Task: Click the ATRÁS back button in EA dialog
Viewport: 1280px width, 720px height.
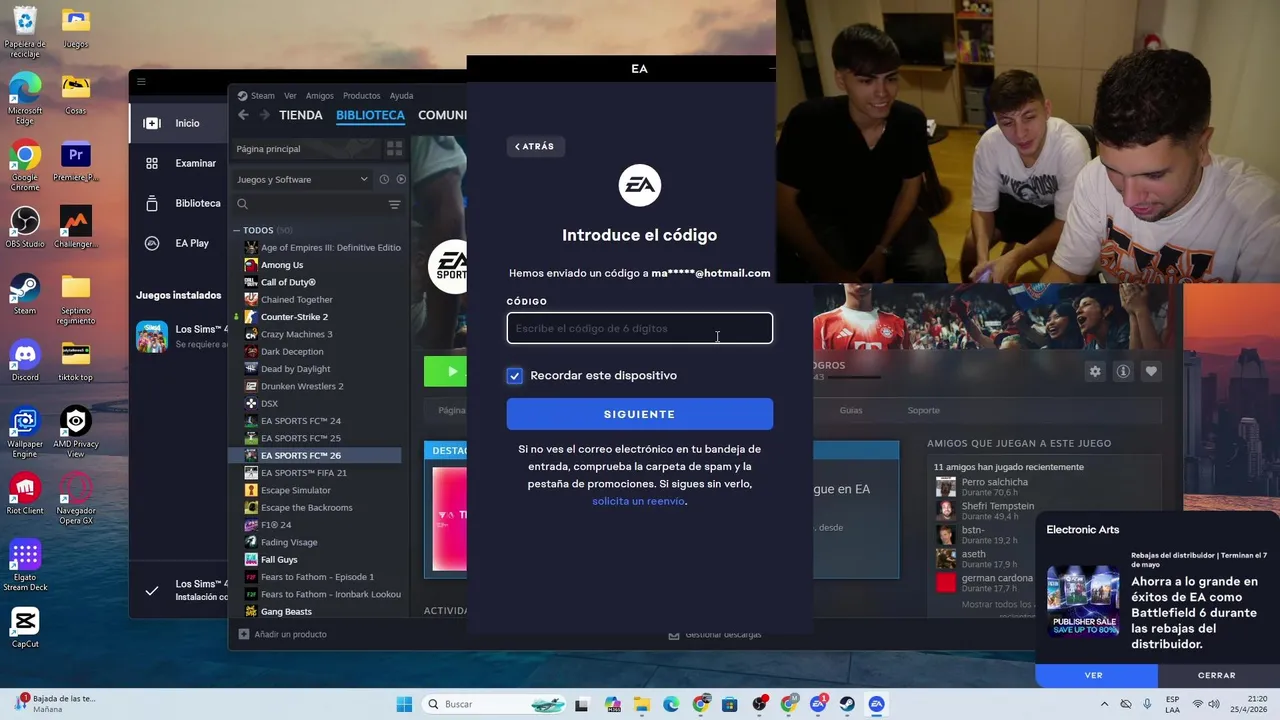Action: tap(535, 146)
